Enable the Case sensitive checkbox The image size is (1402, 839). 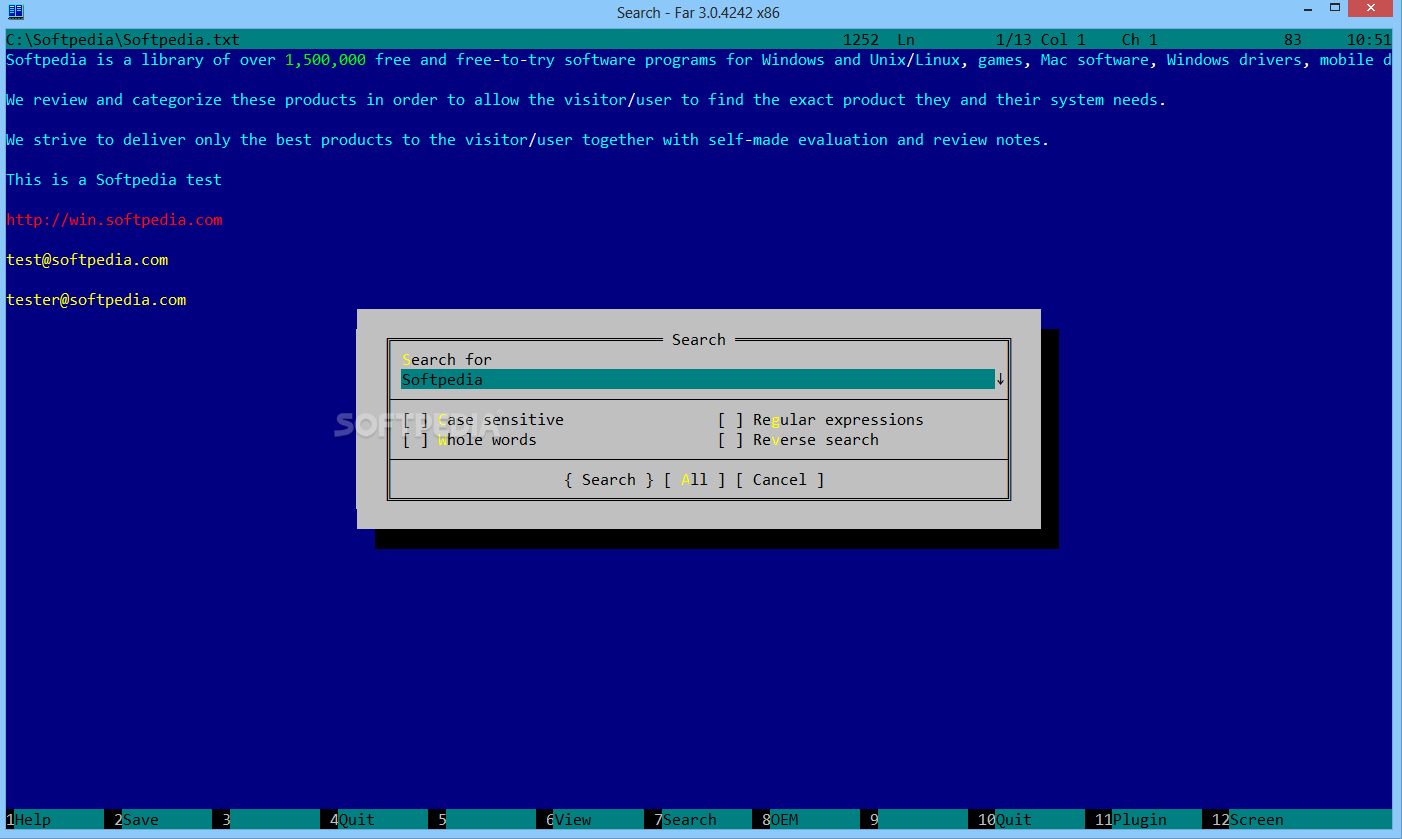[x=483, y=420]
